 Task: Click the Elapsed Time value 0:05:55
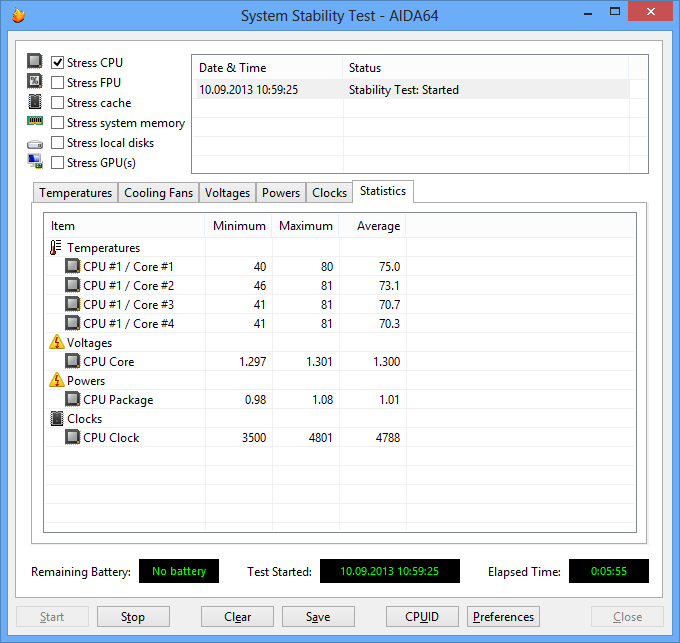[x=609, y=571]
